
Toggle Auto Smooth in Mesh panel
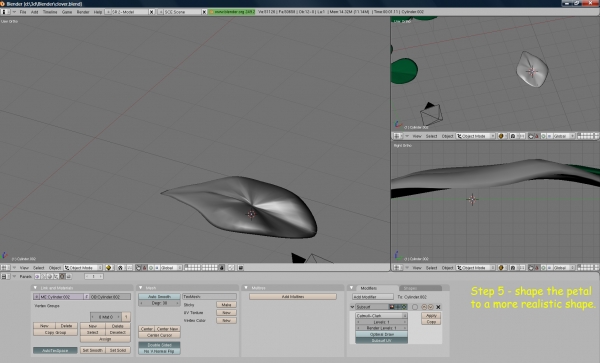pos(159,296)
